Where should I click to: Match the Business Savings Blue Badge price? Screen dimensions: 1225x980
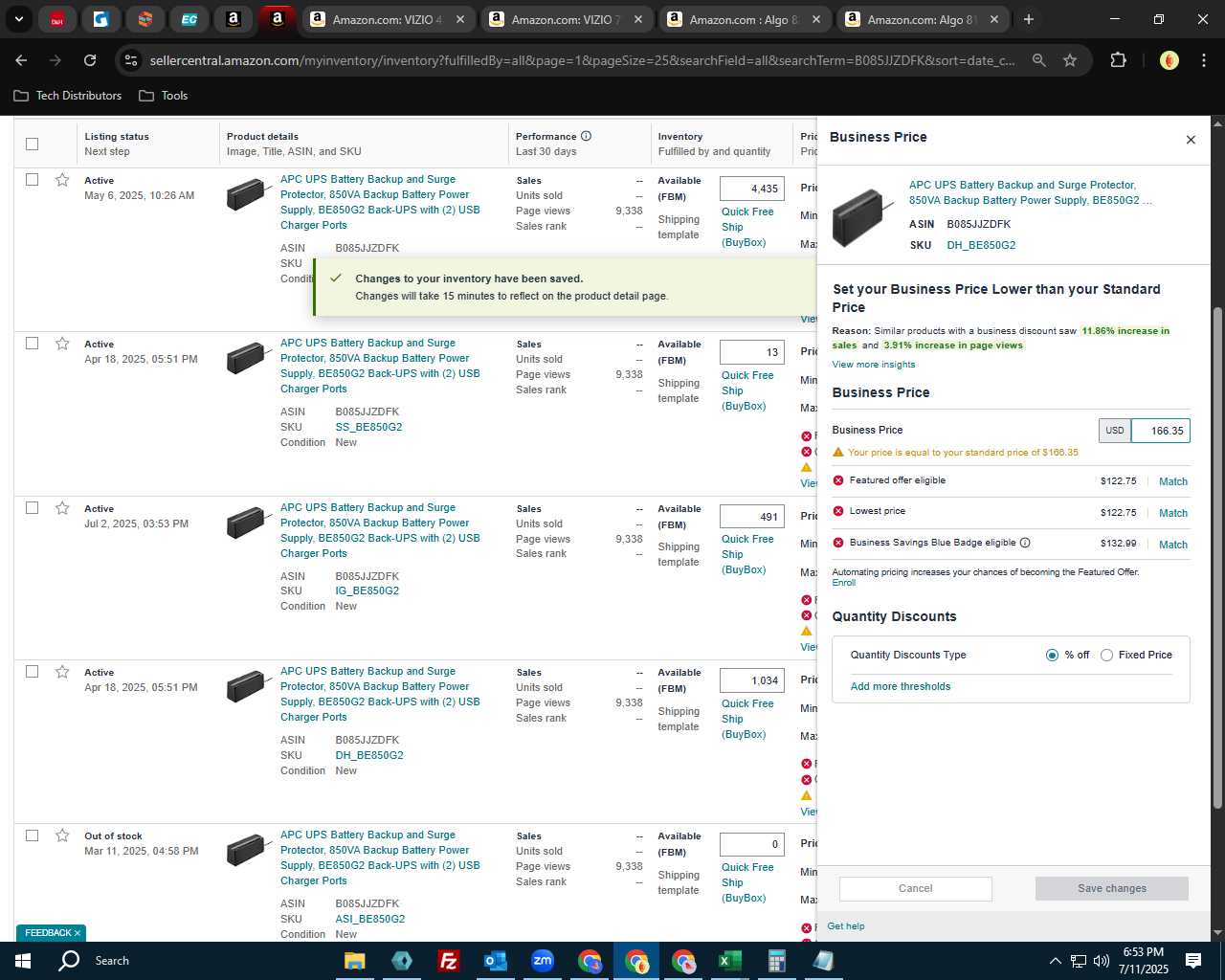click(x=1173, y=546)
